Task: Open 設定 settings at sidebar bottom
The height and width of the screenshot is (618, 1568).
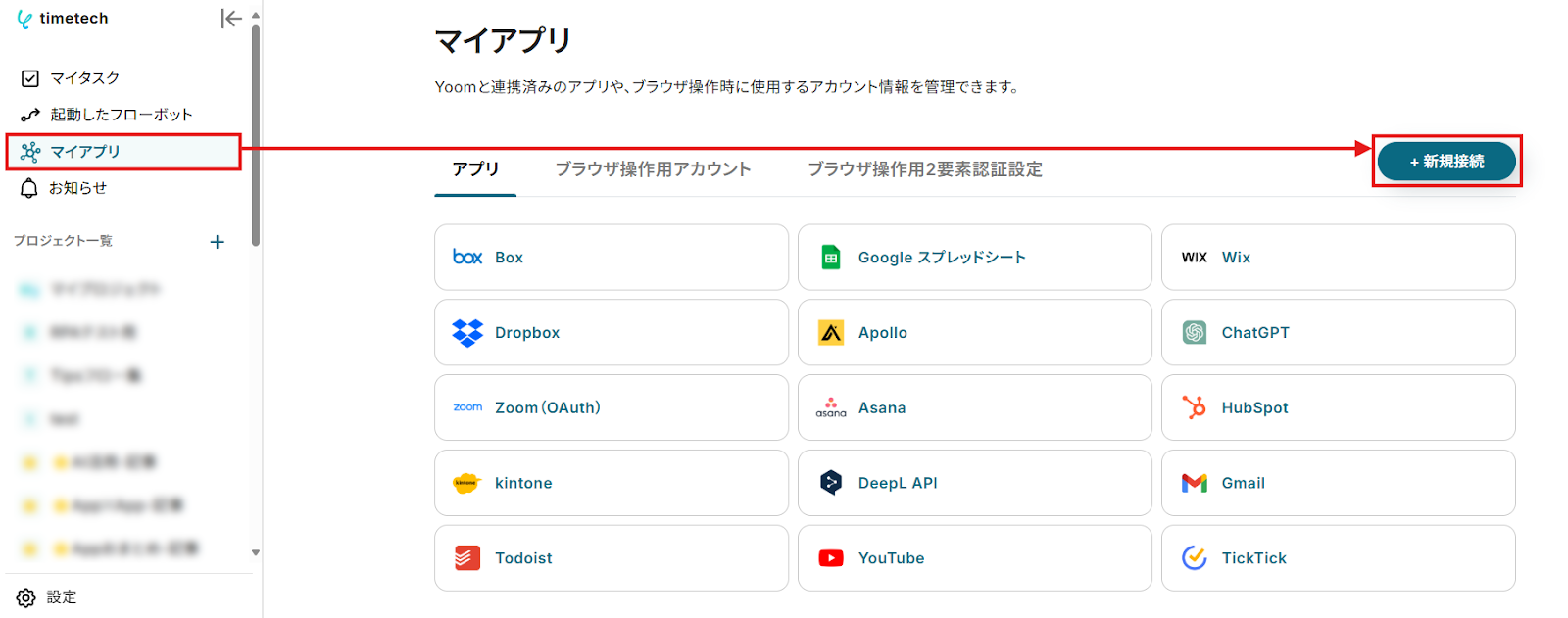Action: tap(61, 597)
